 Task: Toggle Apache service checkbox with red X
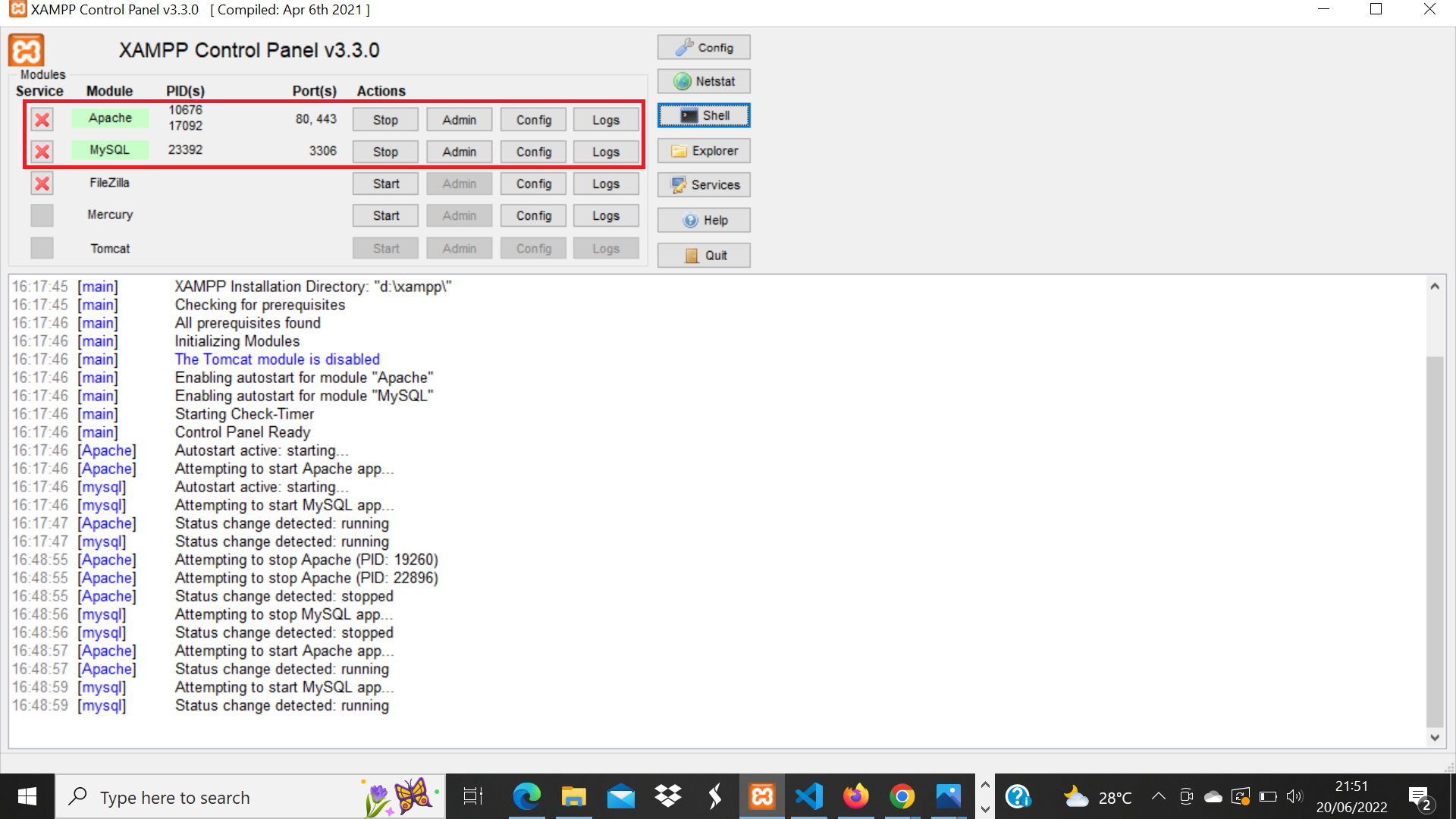[42, 120]
